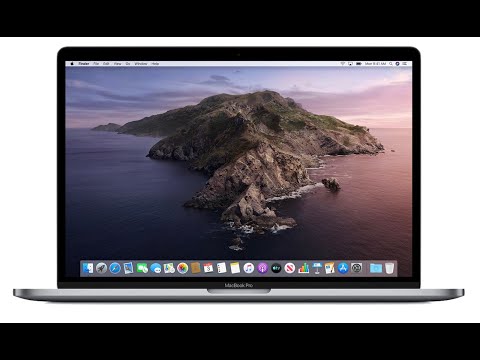Open the Finder menu in menu bar
Viewport: 480px width, 360px height.
84,63
